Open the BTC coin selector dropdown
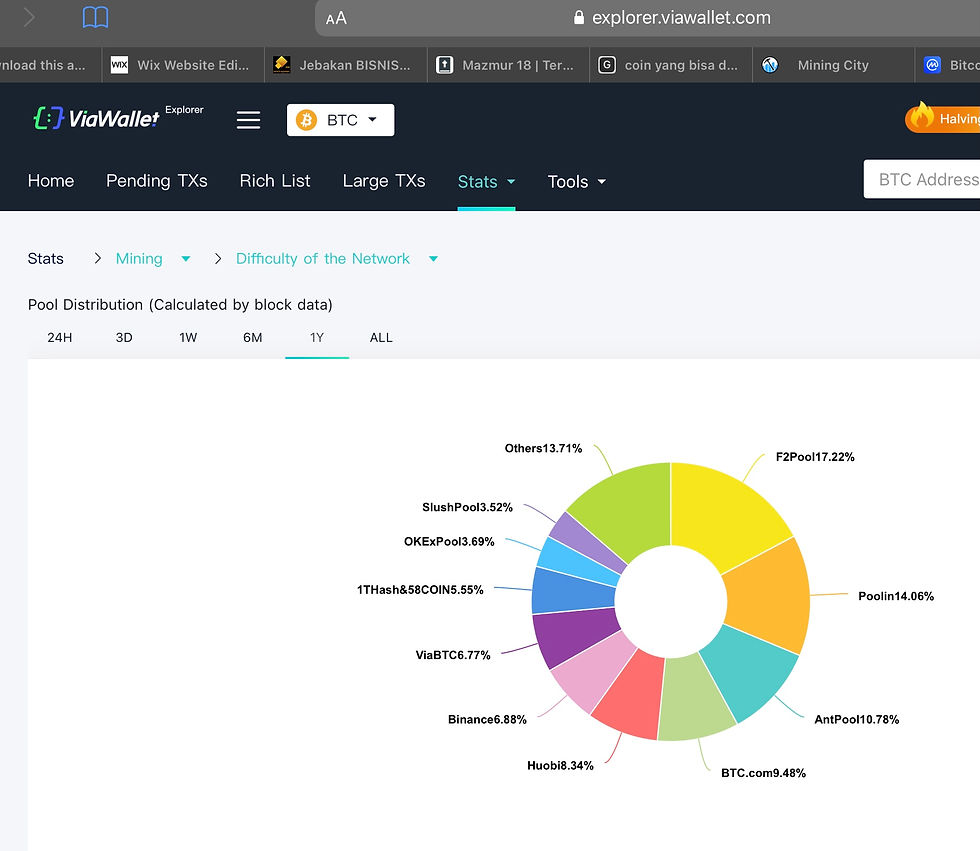Viewport: 980px width, 851px height. pos(341,120)
